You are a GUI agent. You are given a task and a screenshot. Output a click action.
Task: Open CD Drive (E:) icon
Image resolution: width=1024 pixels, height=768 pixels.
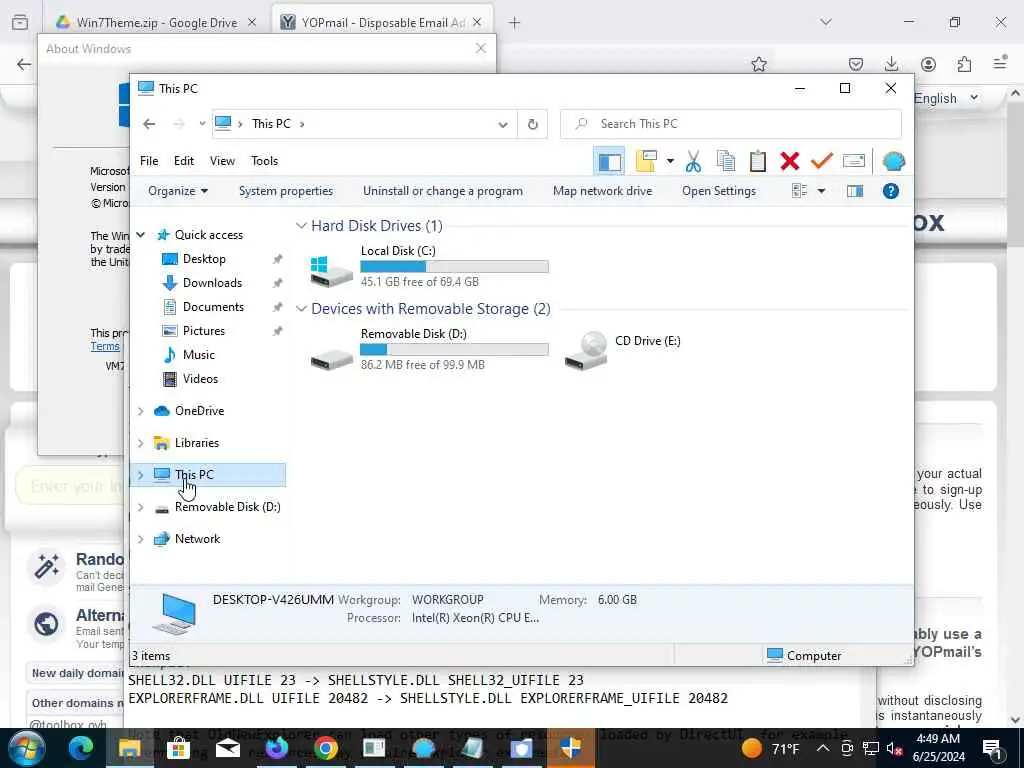pos(586,351)
